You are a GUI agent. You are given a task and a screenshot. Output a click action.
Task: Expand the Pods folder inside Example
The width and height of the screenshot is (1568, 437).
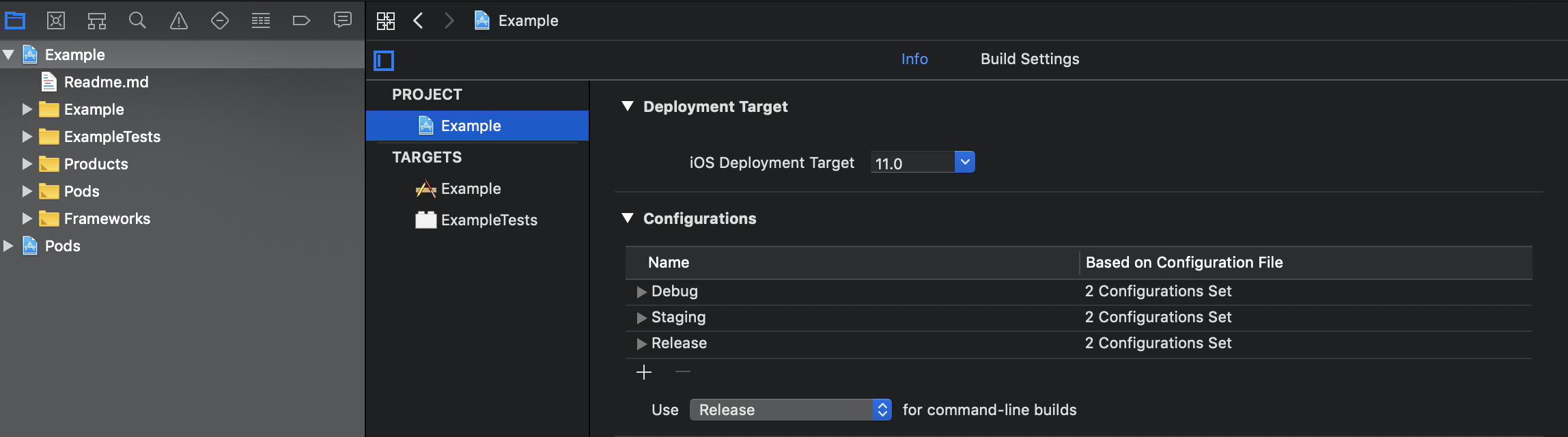click(x=27, y=191)
